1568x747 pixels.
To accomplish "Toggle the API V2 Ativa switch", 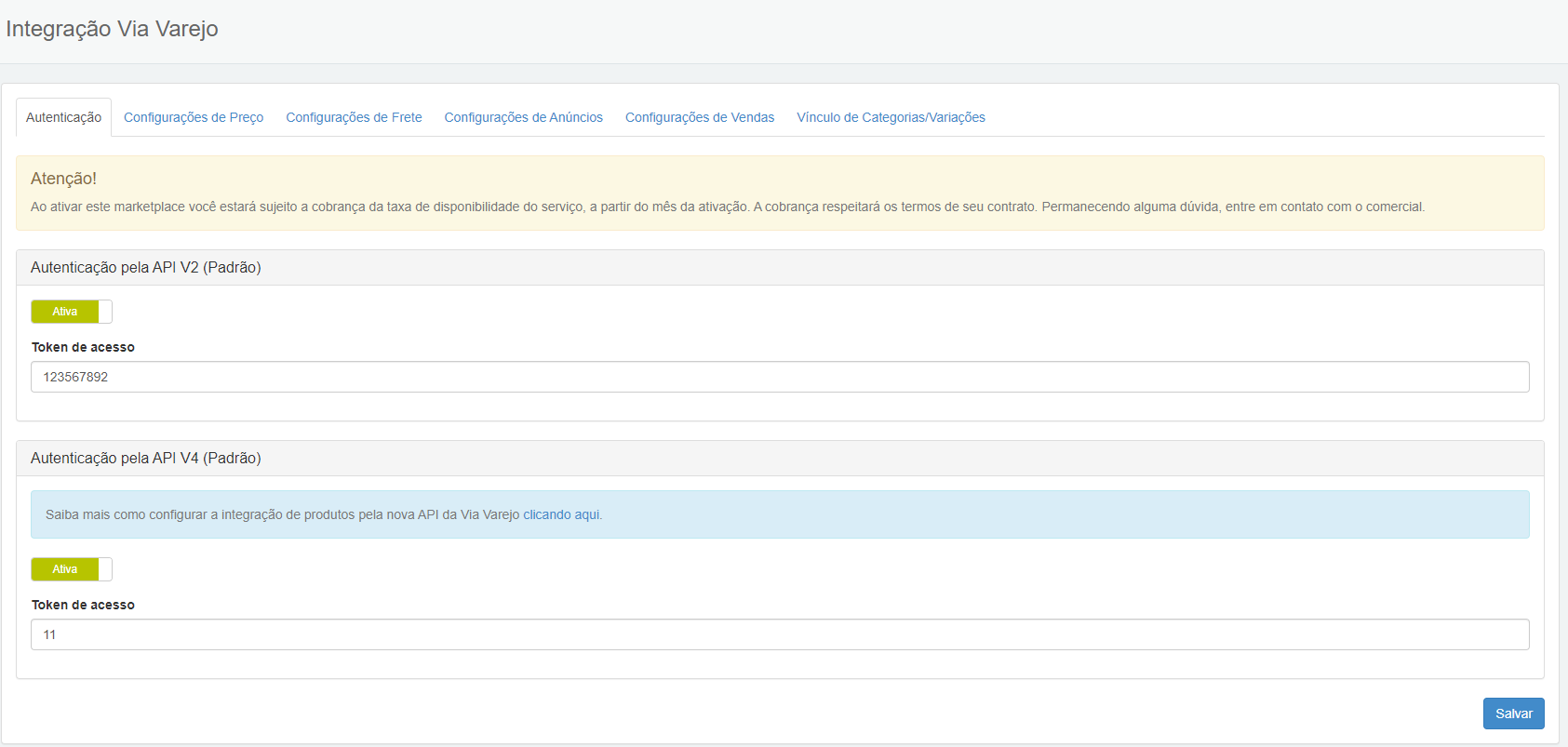I will click(72, 312).
